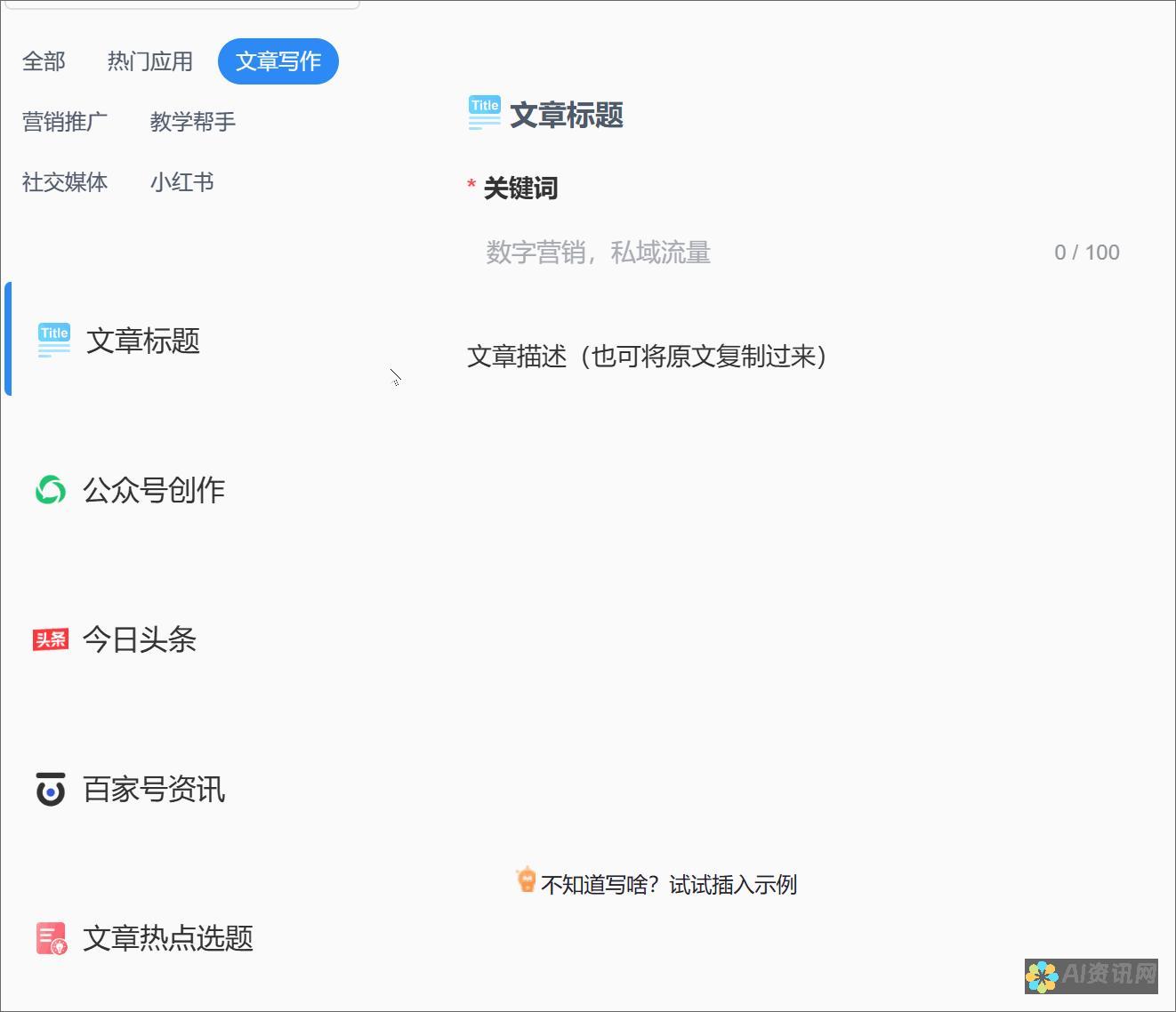Click the Title icon beside 文章标题 in sidebar
This screenshot has height=1012, width=1176.
click(x=53, y=341)
